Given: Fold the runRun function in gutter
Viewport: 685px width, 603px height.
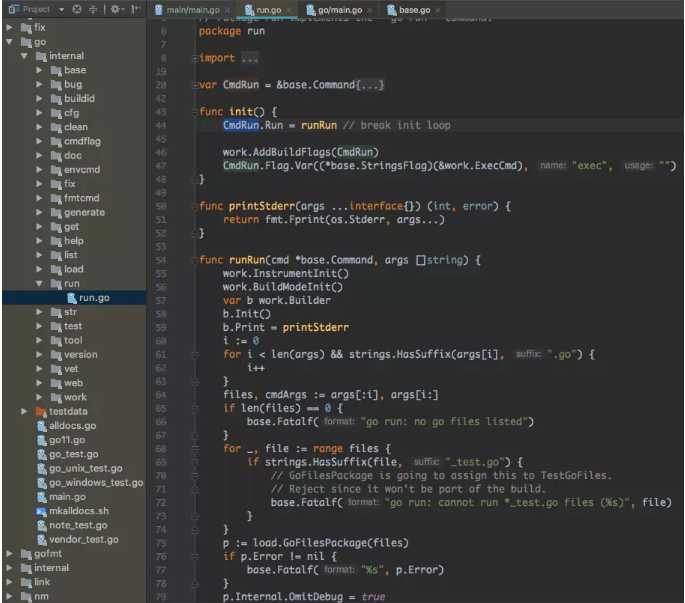Looking at the screenshot, I should (x=195, y=260).
